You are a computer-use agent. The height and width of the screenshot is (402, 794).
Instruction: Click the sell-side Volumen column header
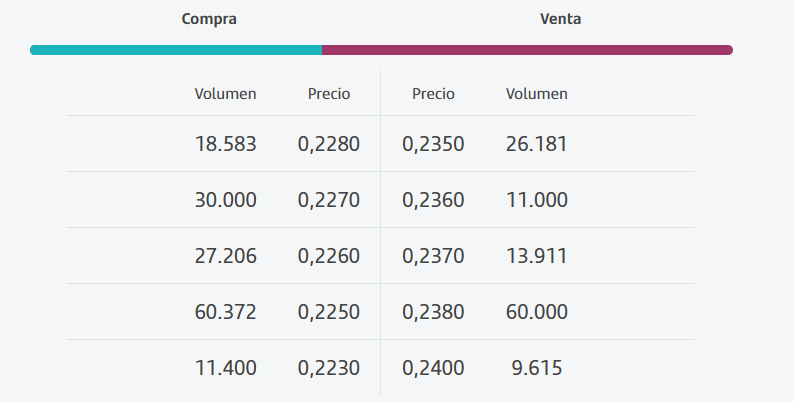(537, 94)
